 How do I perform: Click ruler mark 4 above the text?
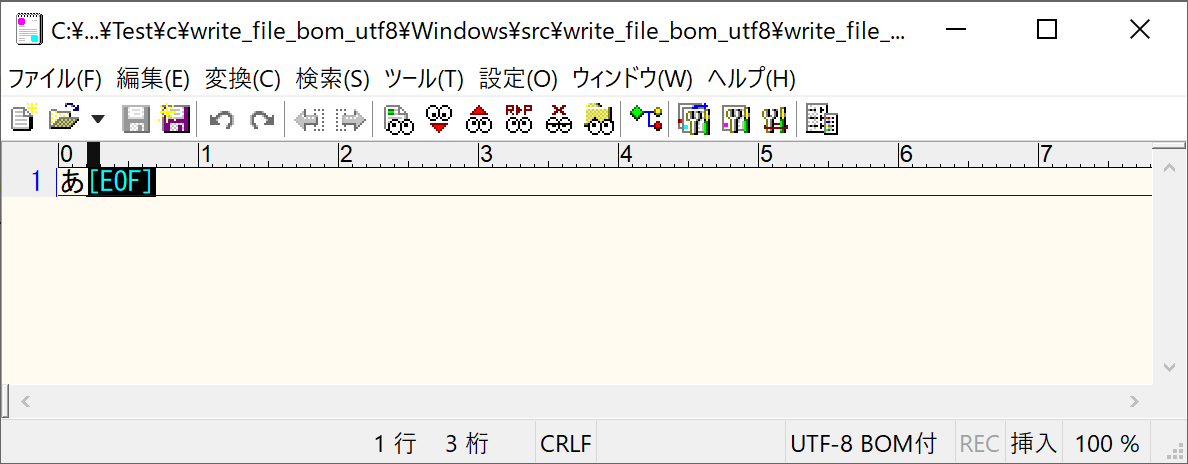coord(626,155)
